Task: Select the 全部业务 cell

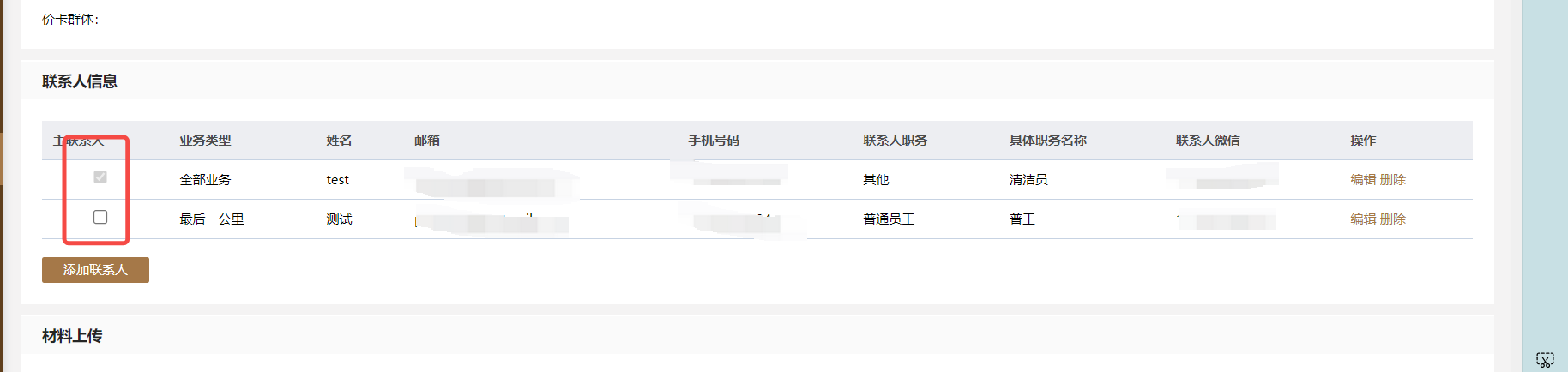Action: [x=205, y=179]
